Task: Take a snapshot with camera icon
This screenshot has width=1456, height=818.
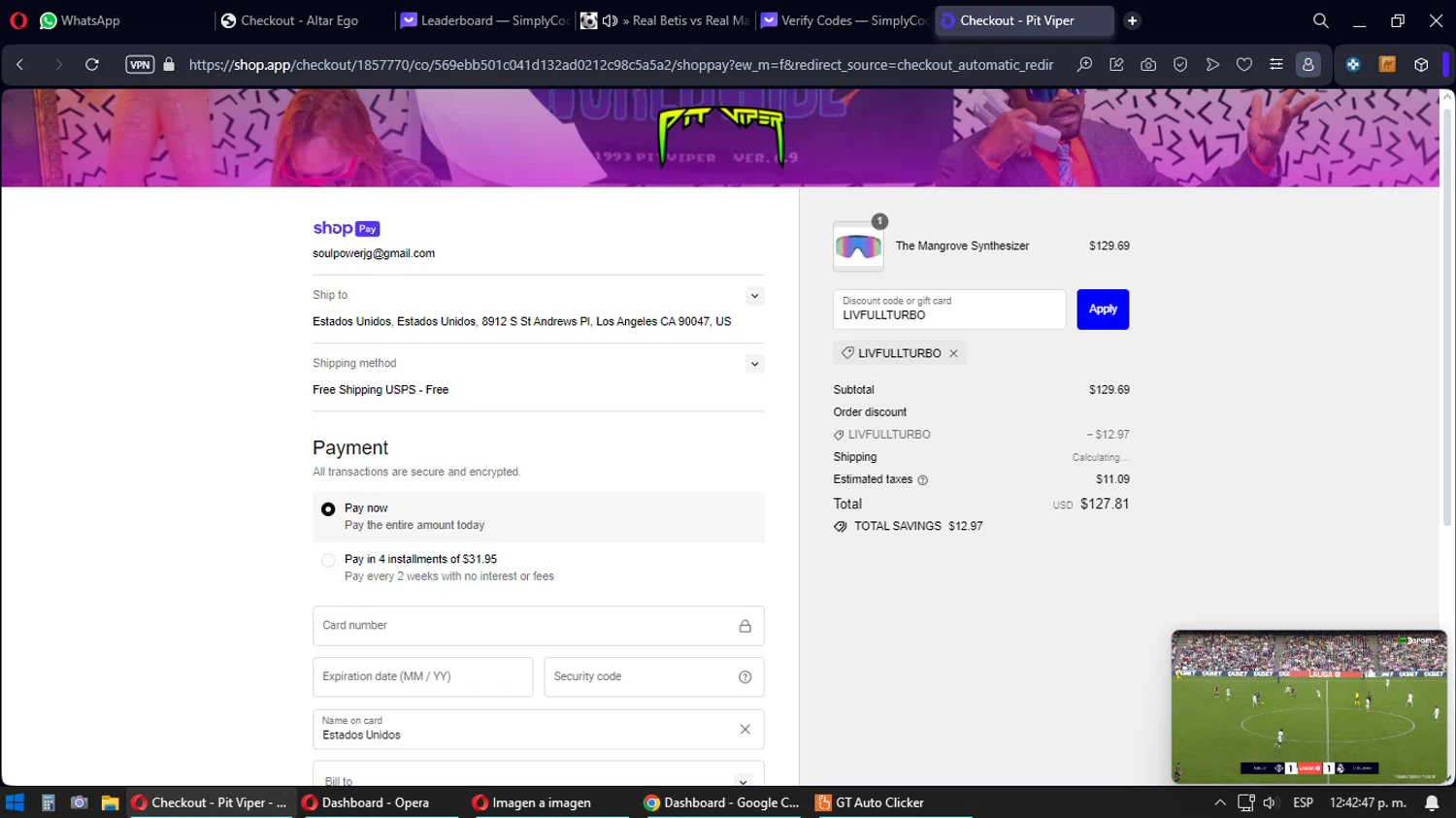Action: pos(1148,65)
